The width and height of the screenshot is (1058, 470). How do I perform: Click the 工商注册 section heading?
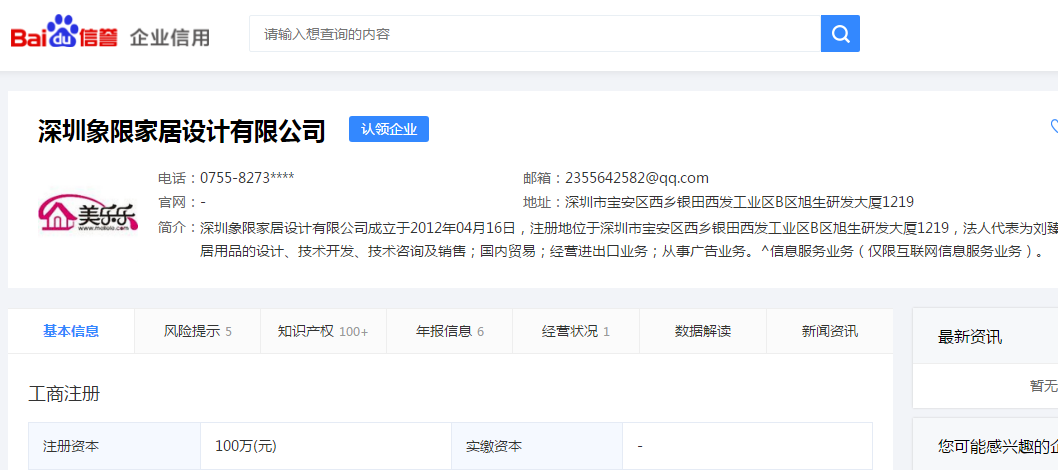point(65,394)
